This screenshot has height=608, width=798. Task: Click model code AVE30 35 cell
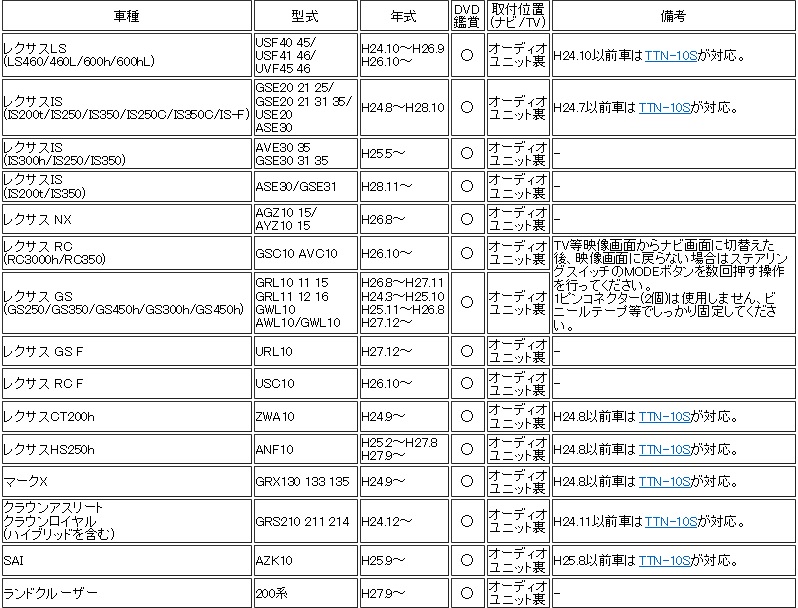click(306, 153)
